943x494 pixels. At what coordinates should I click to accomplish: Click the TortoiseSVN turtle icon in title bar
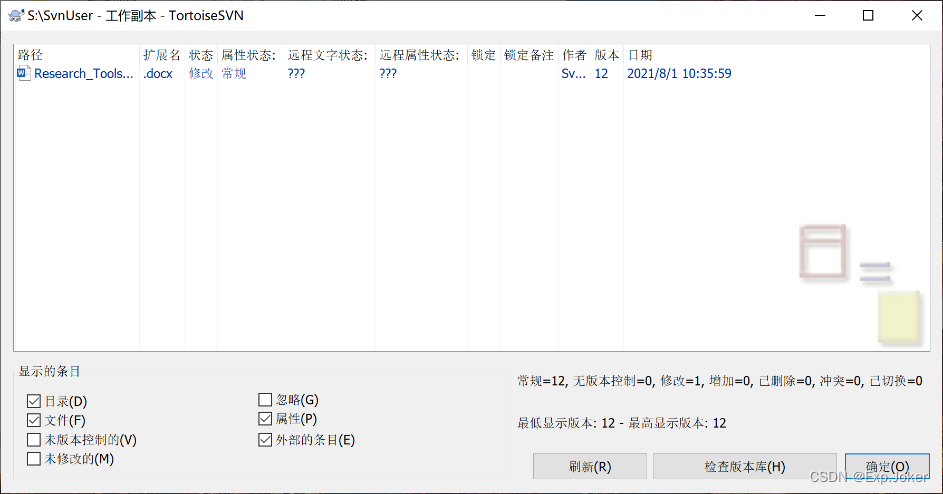(x=15, y=15)
